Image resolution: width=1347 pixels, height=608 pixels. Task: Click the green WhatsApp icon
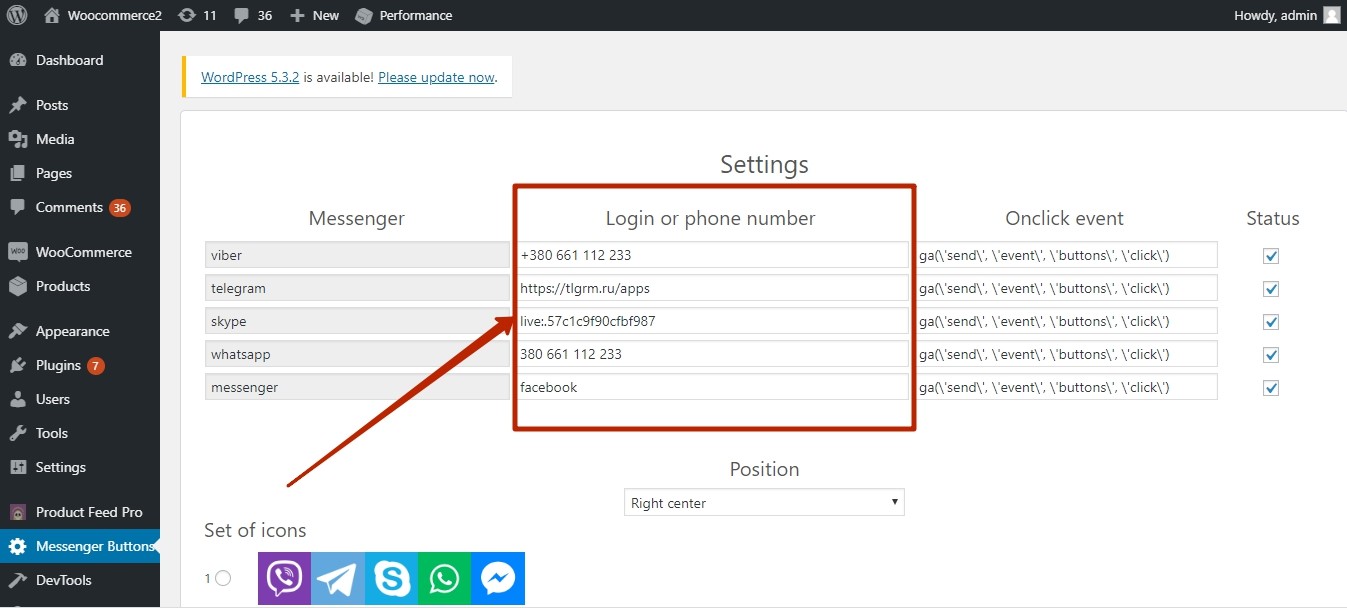point(444,578)
